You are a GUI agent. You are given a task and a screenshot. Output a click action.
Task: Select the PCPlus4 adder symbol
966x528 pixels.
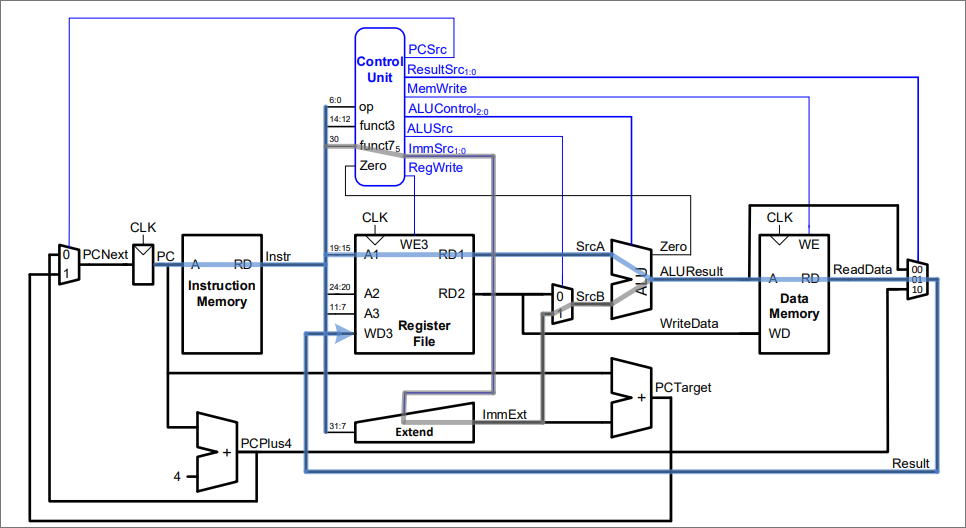tap(217, 452)
